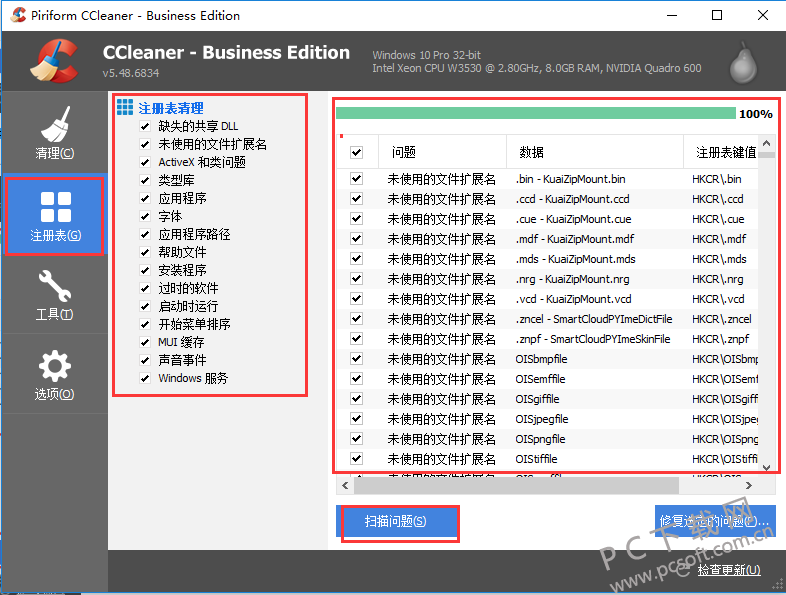Open the 检查更新(U) link

(x=729, y=570)
